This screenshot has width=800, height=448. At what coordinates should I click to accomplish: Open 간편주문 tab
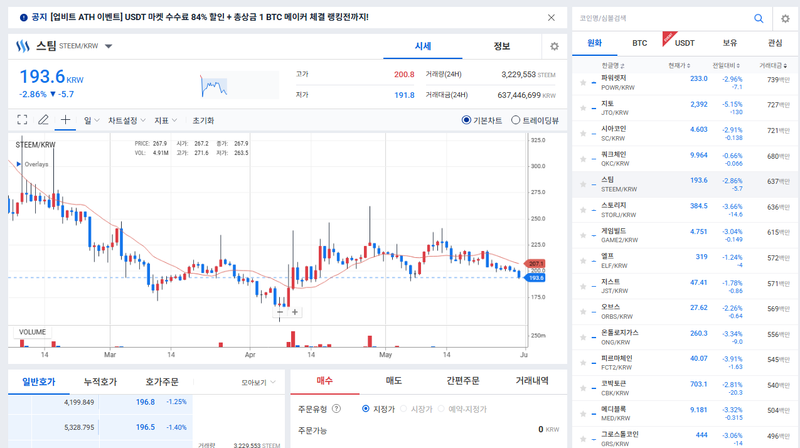(463, 381)
